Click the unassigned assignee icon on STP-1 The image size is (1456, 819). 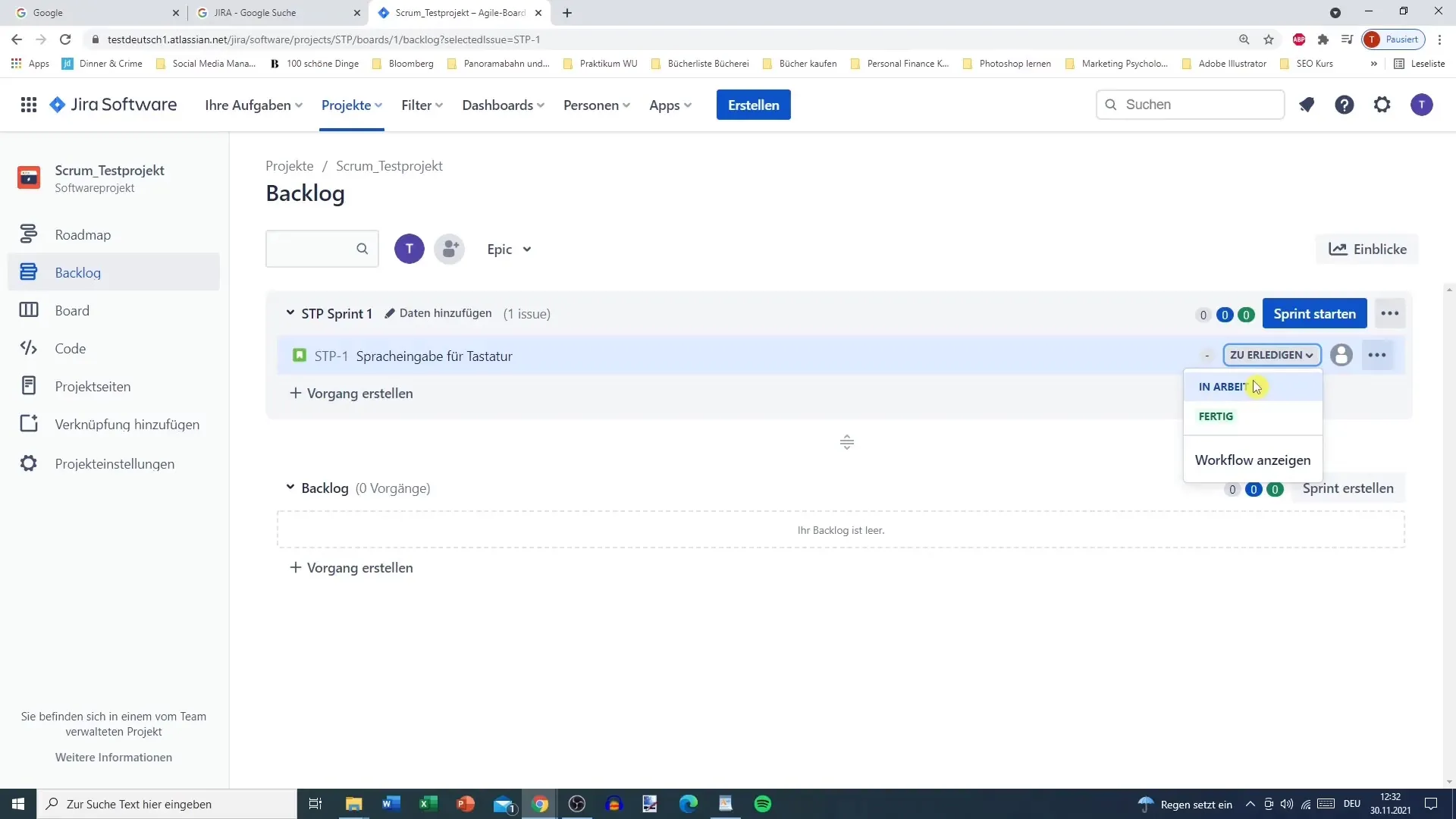(x=1341, y=355)
